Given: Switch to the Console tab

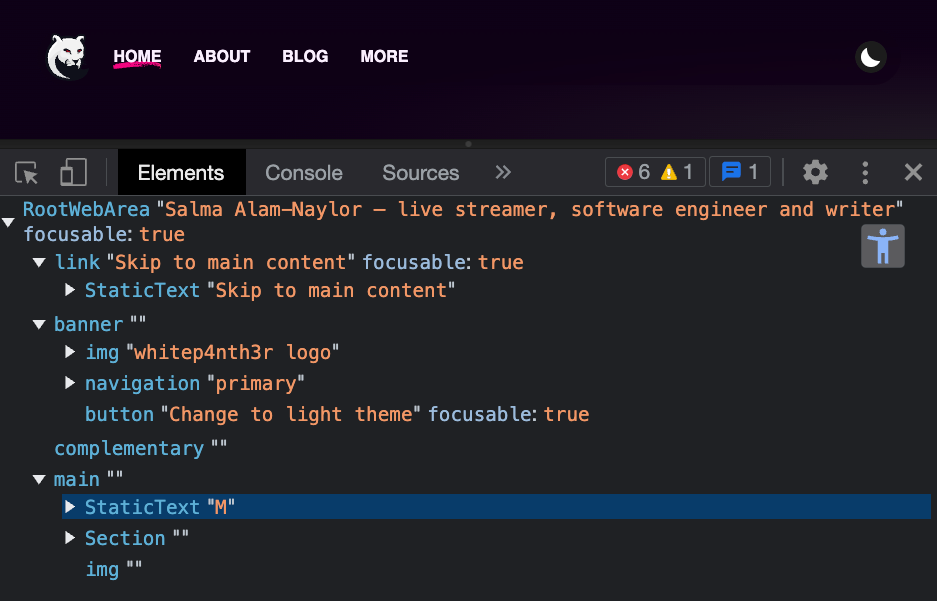Looking at the screenshot, I should pyautogui.click(x=303, y=172).
